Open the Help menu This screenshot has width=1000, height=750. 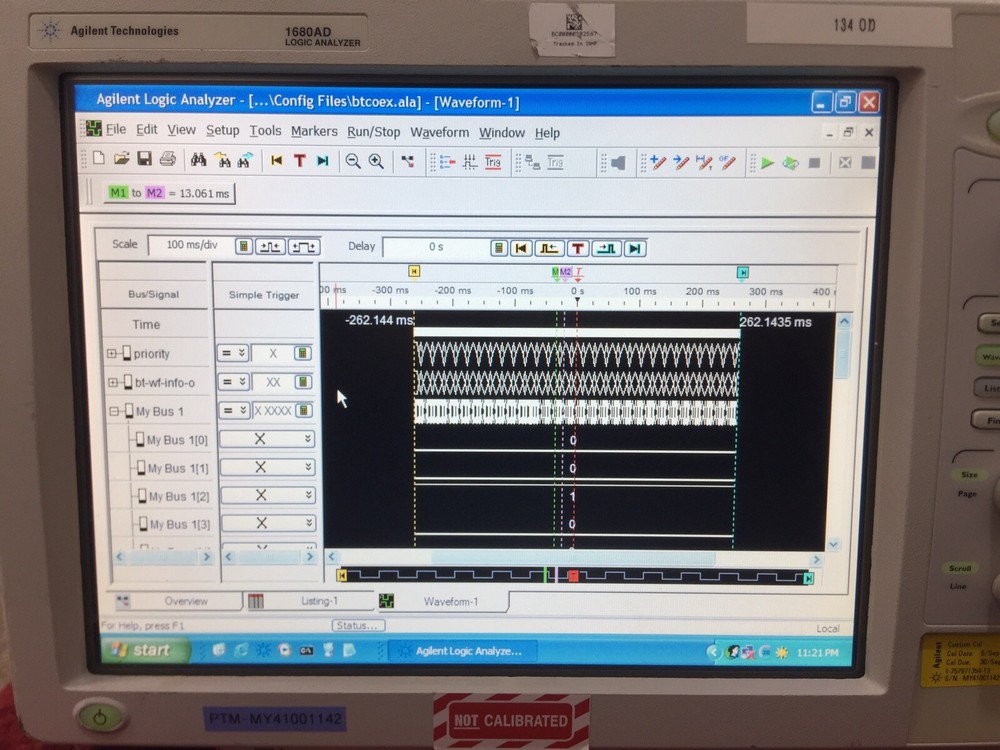tap(547, 133)
